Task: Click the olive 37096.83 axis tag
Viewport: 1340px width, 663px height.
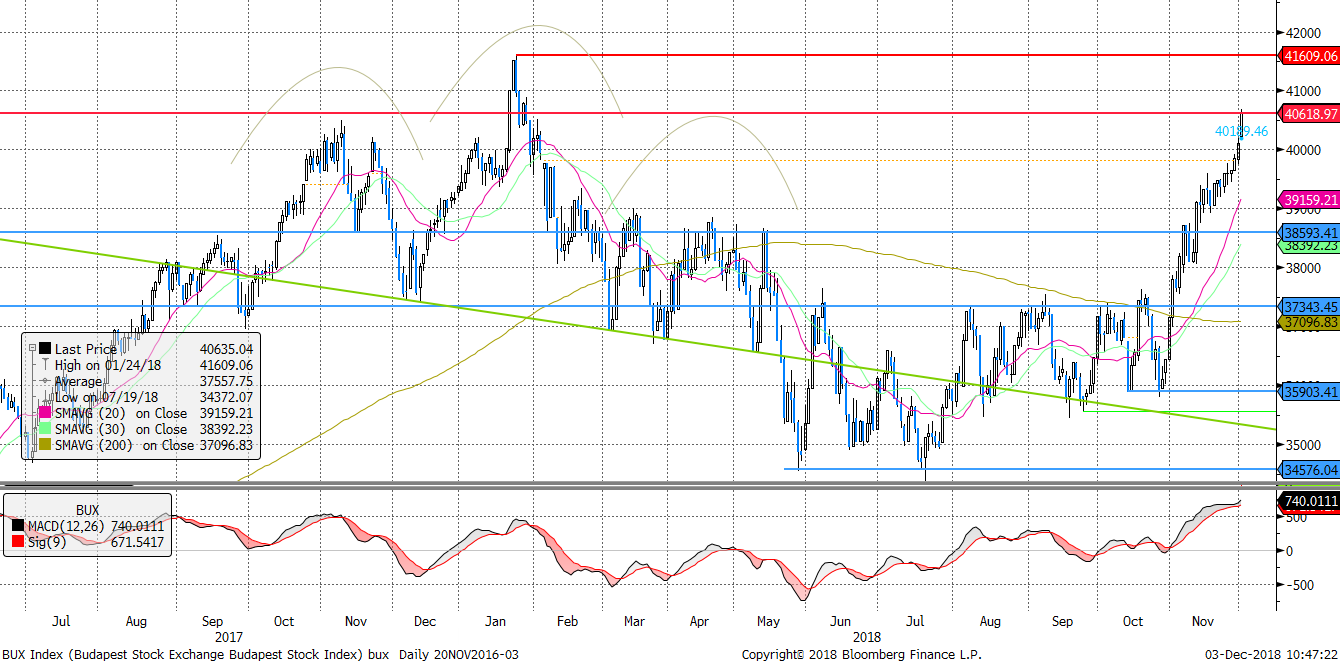Action: (1310, 321)
